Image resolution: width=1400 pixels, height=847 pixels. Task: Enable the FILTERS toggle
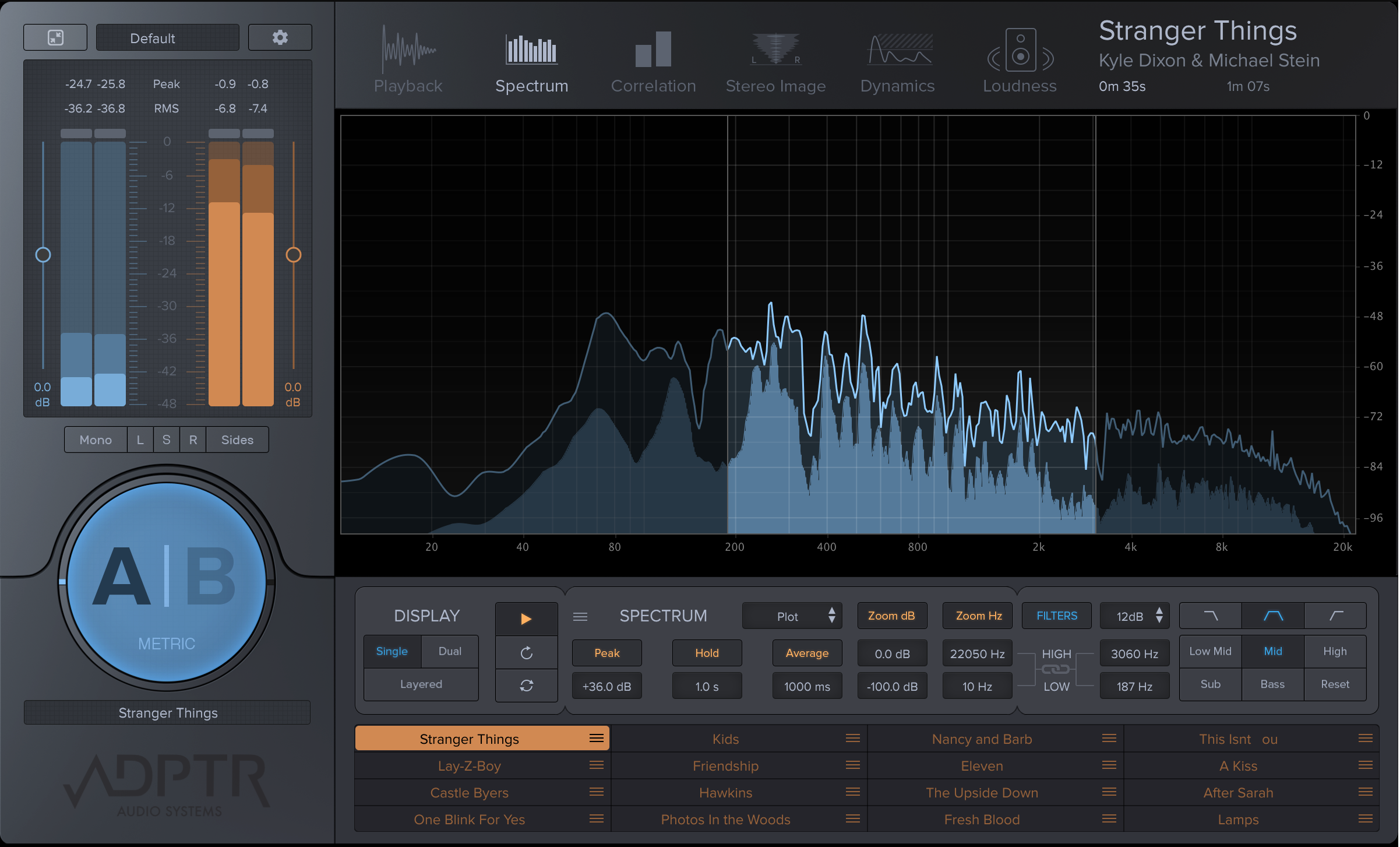[1056, 616]
